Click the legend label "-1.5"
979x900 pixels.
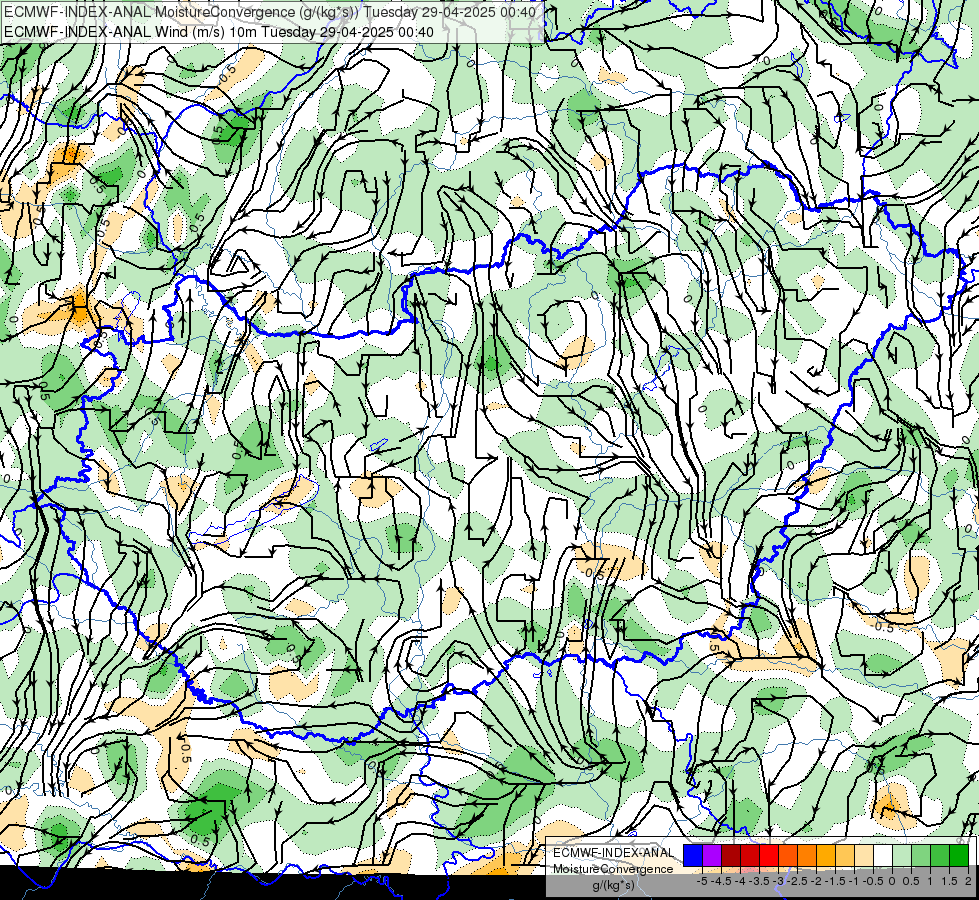835,881
